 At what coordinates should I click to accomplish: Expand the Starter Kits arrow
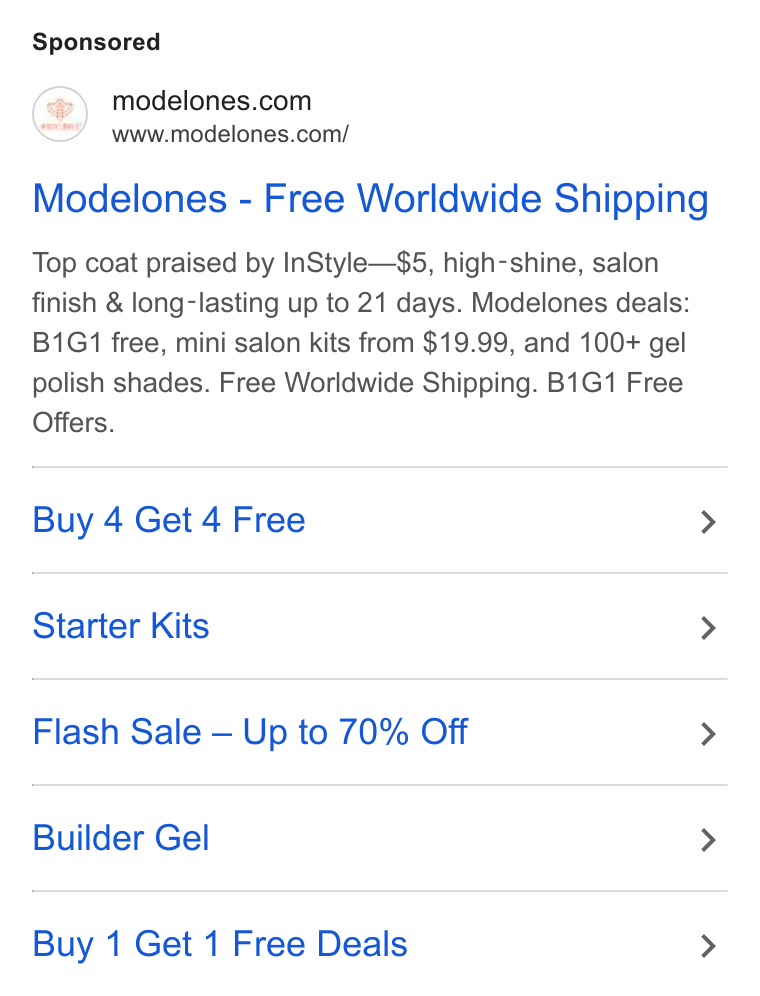pos(709,628)
